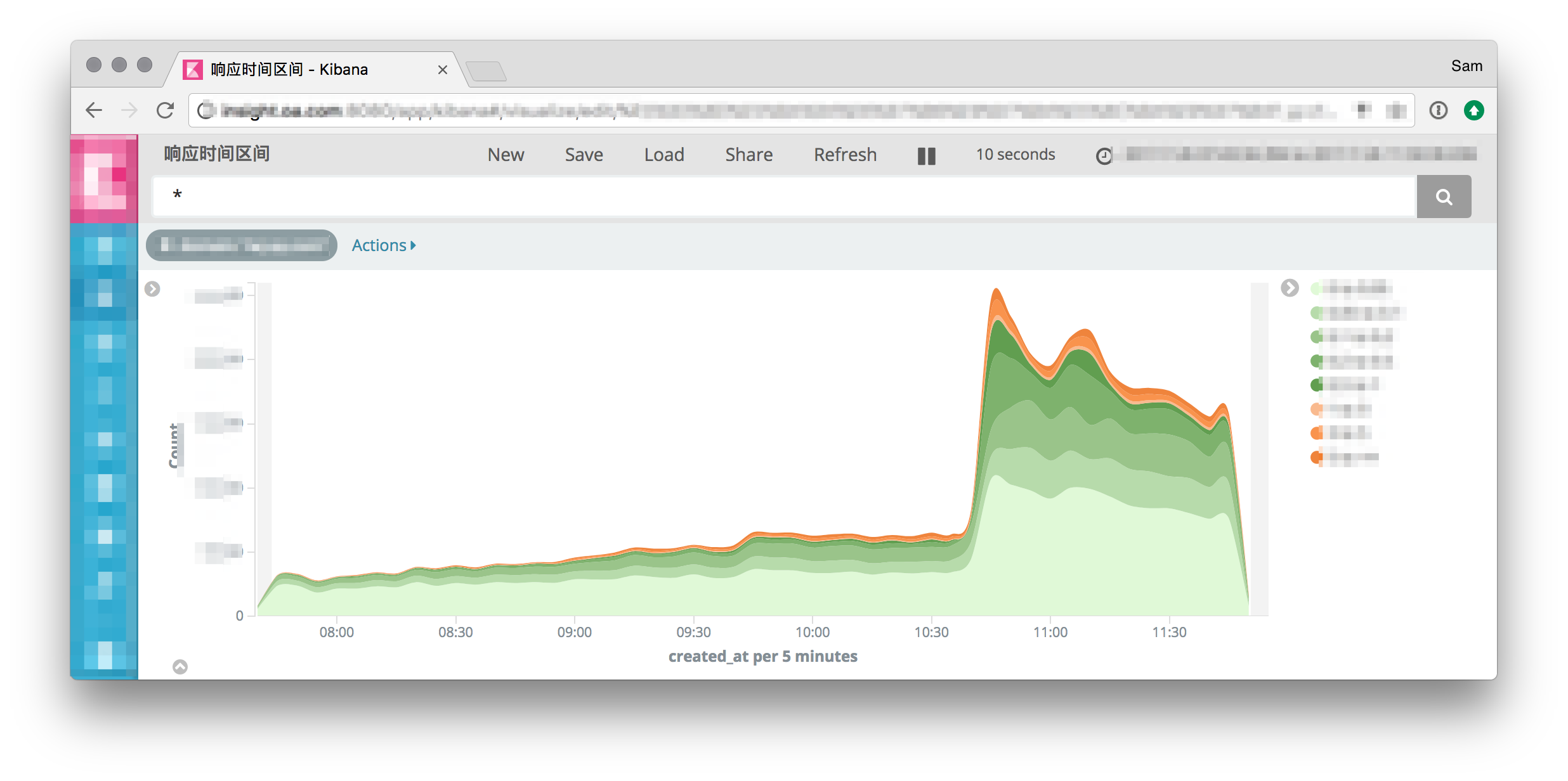The height and width of the screenshot is (781, 1568).
Task: Open the password manager extension icon
Action: tap(1438, 110)
